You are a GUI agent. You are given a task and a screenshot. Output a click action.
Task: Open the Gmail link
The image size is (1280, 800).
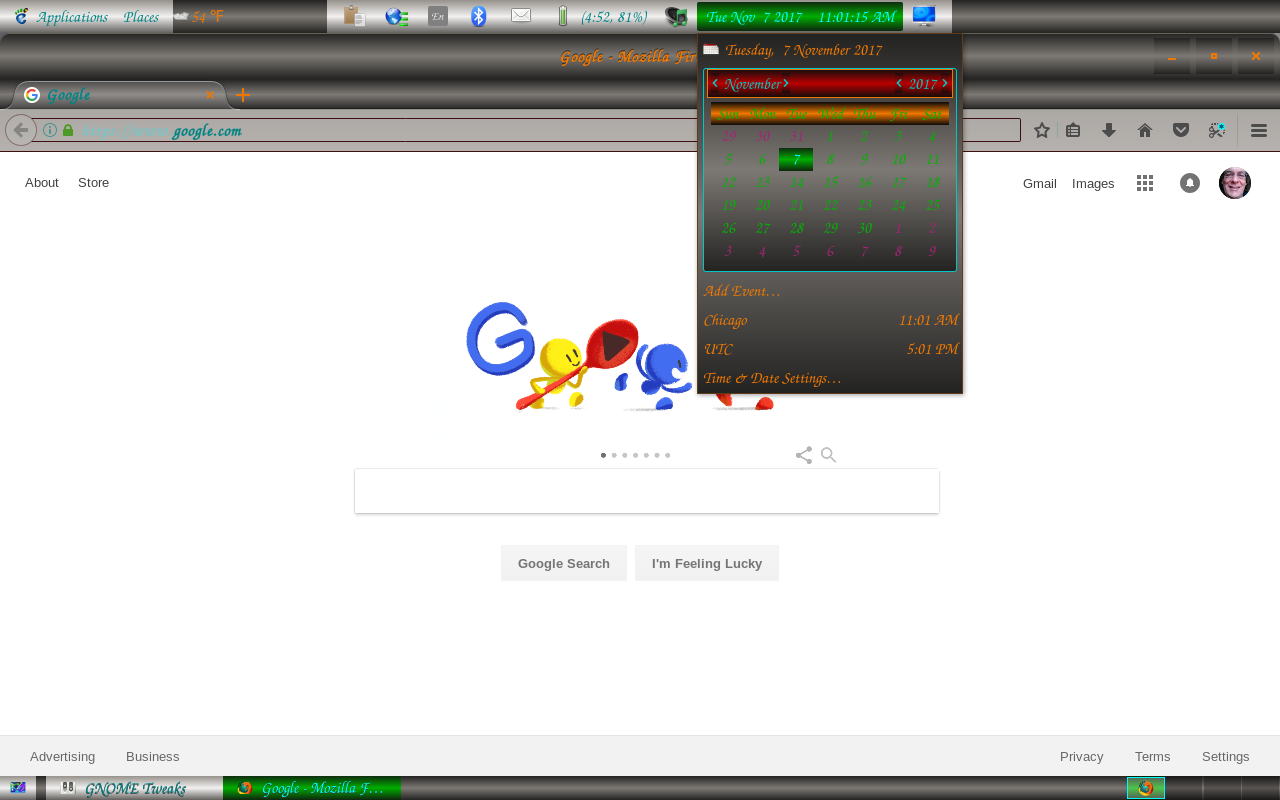coord(1040,183)
